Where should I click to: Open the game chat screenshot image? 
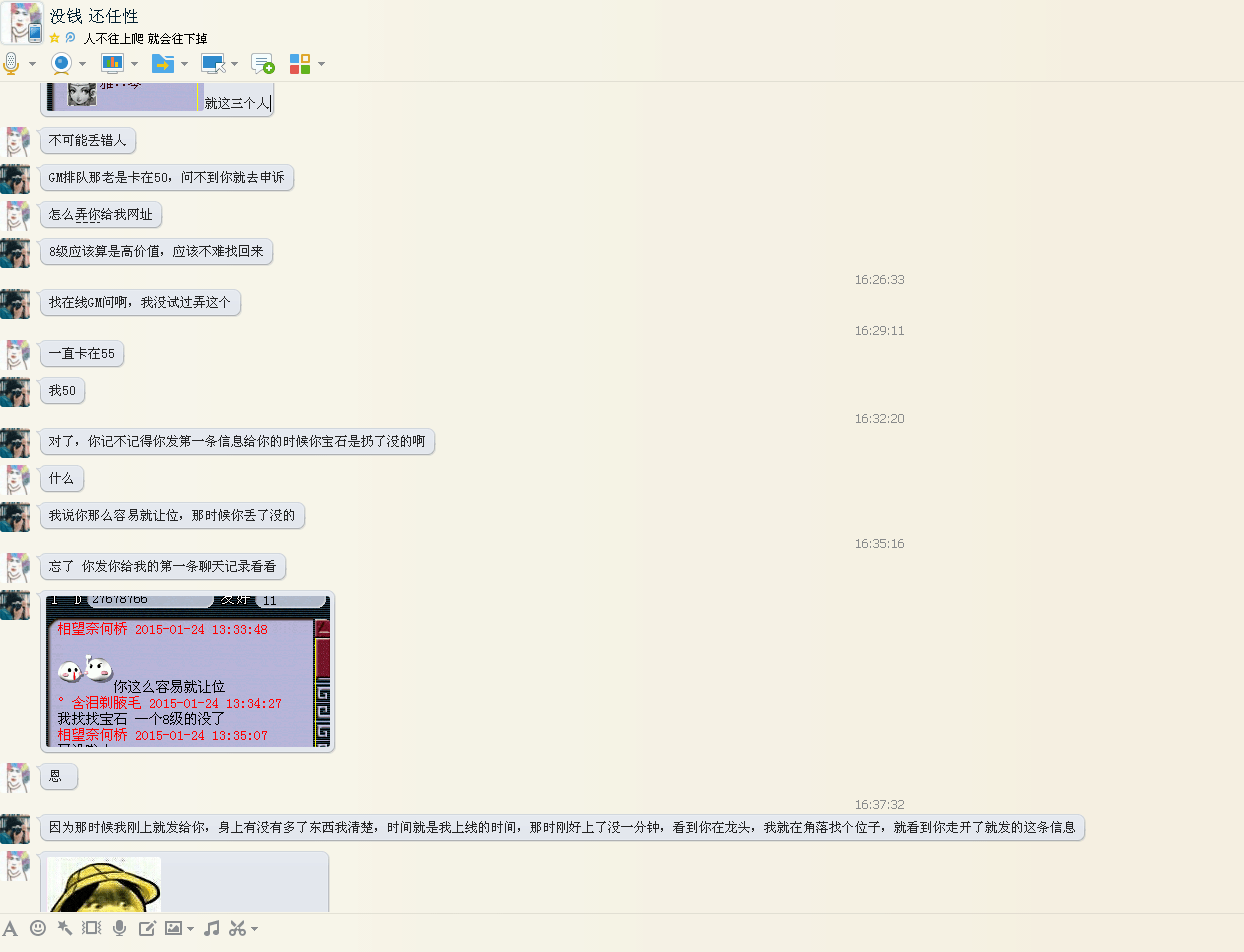188,671
